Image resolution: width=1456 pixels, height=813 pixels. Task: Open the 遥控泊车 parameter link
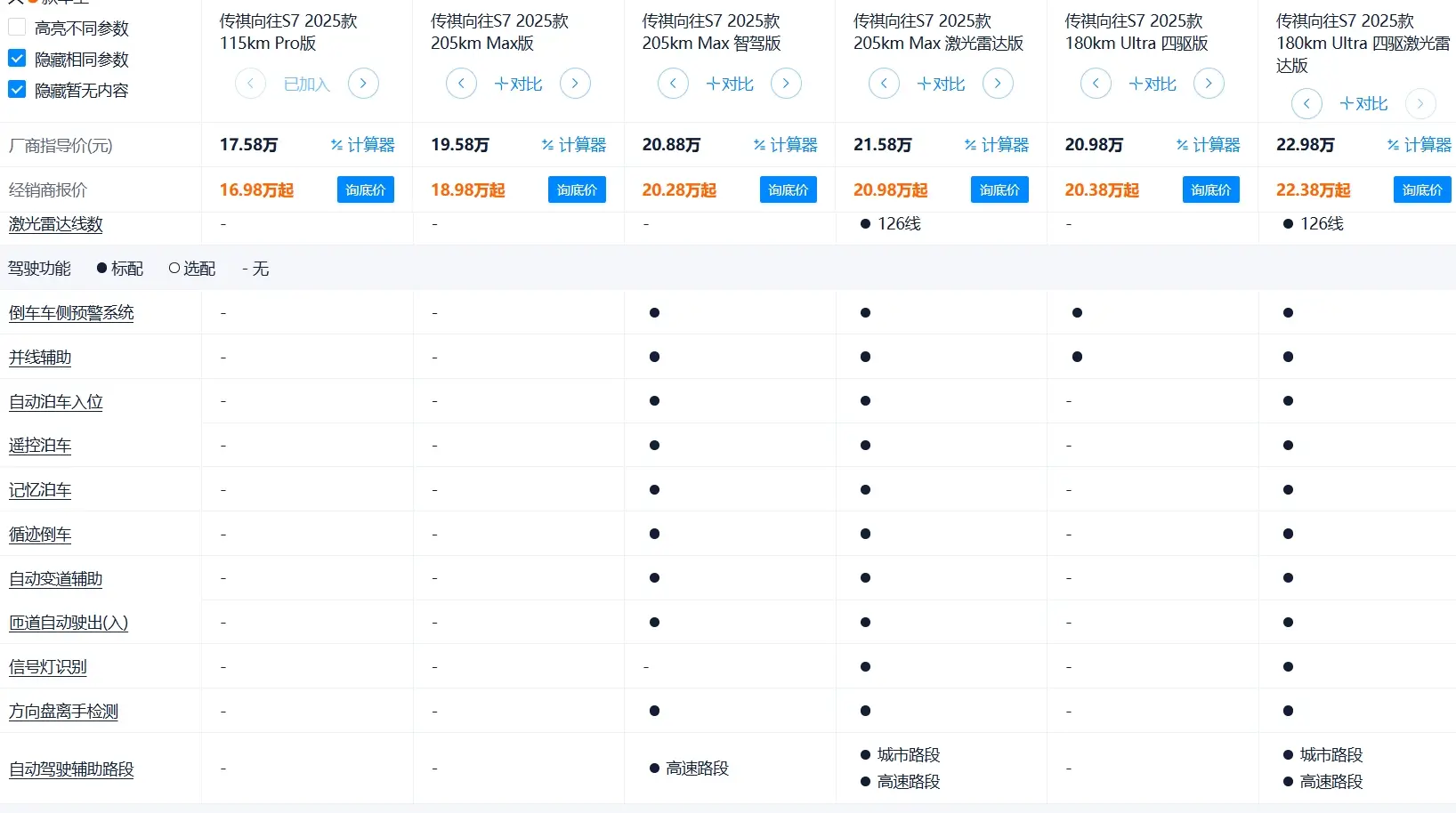pyautogui.click(x=40, y=446)
